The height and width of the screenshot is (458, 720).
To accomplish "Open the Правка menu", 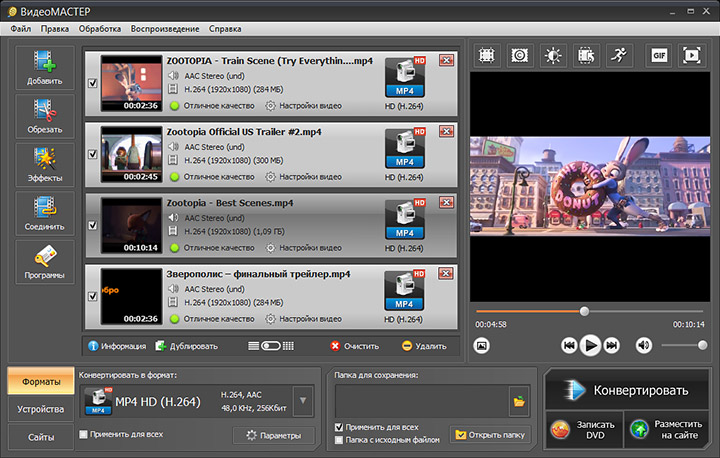I will click(55, 29).
